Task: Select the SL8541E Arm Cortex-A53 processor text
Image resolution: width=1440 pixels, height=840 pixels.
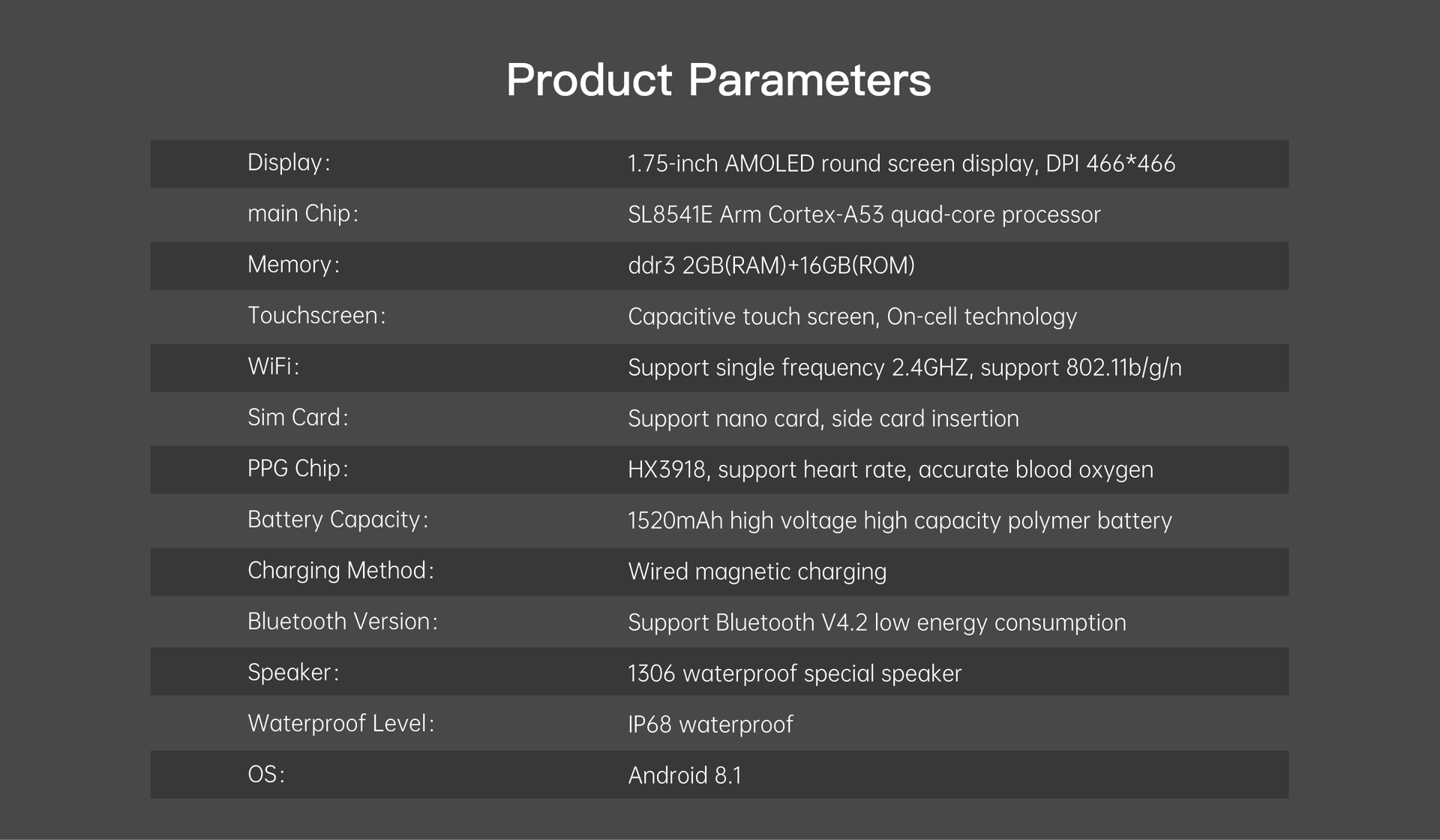Action: [x=864, y=214]
